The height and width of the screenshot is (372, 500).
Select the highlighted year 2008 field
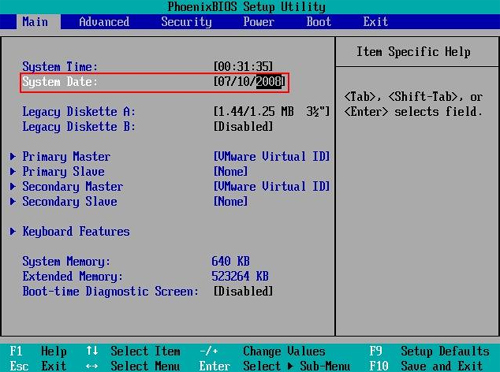[x=269, y=82]
